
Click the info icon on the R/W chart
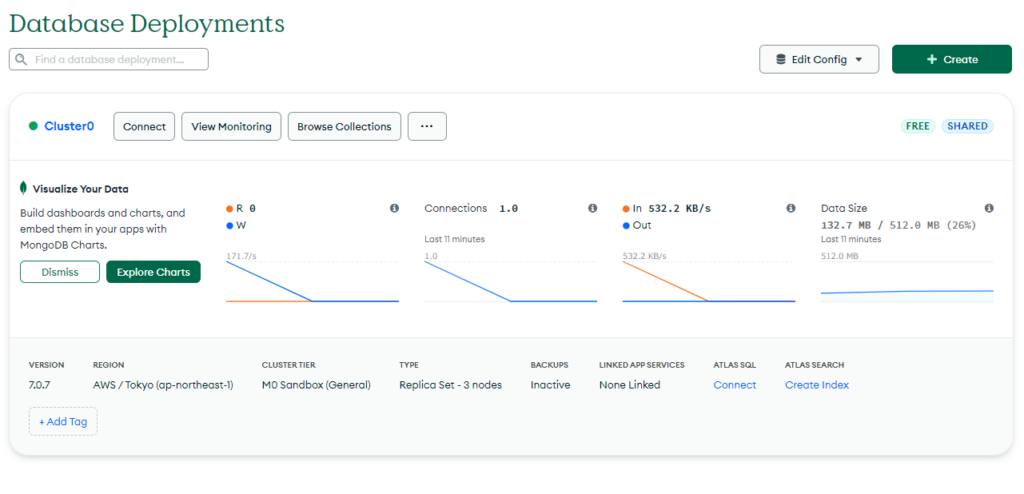click(x=394, y=208)
